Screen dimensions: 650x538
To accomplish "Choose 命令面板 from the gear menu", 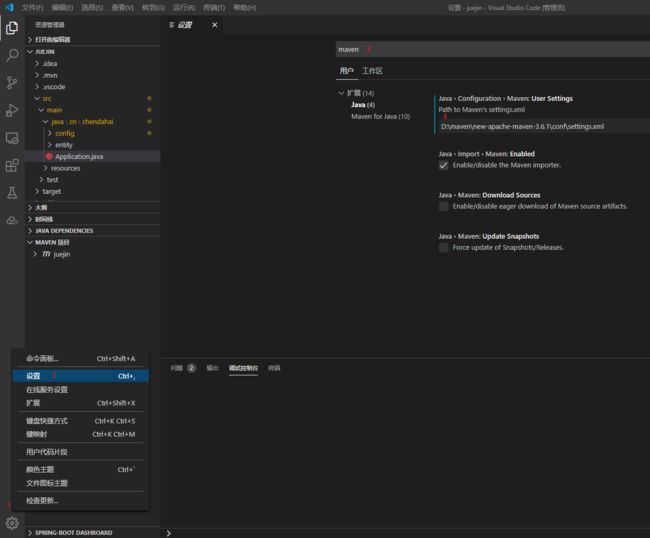I will click(x=81, y=359).
